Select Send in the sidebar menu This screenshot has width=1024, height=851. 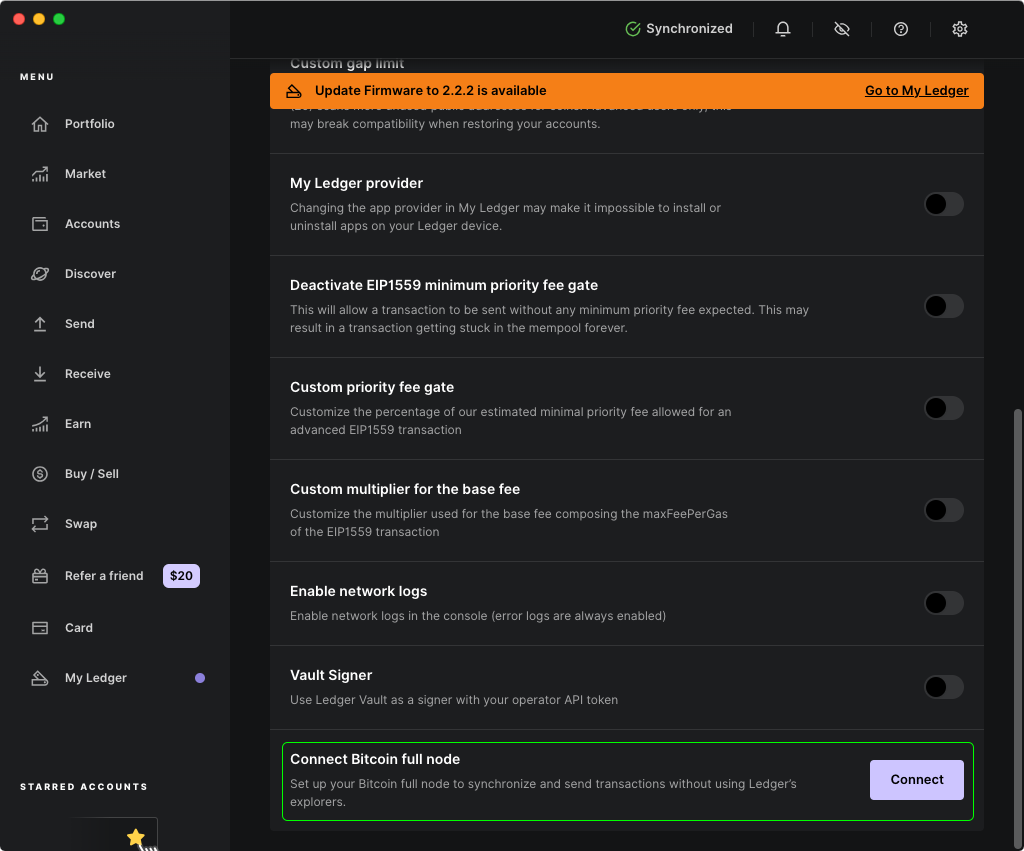coord(80,324)
